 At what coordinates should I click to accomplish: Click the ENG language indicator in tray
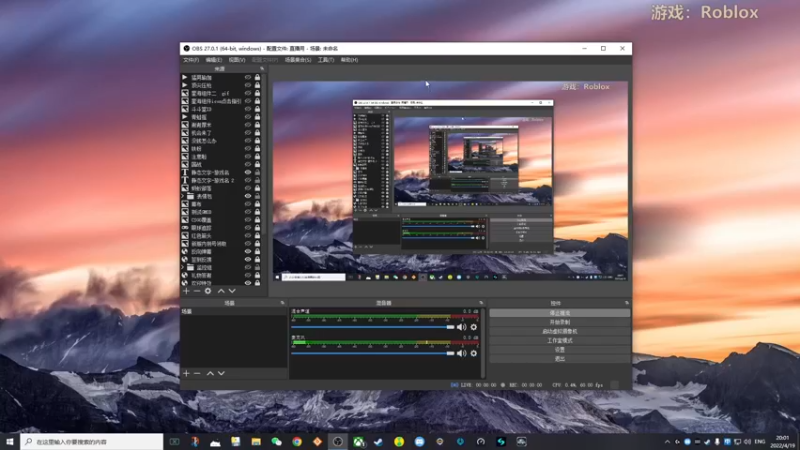(760, 442)
